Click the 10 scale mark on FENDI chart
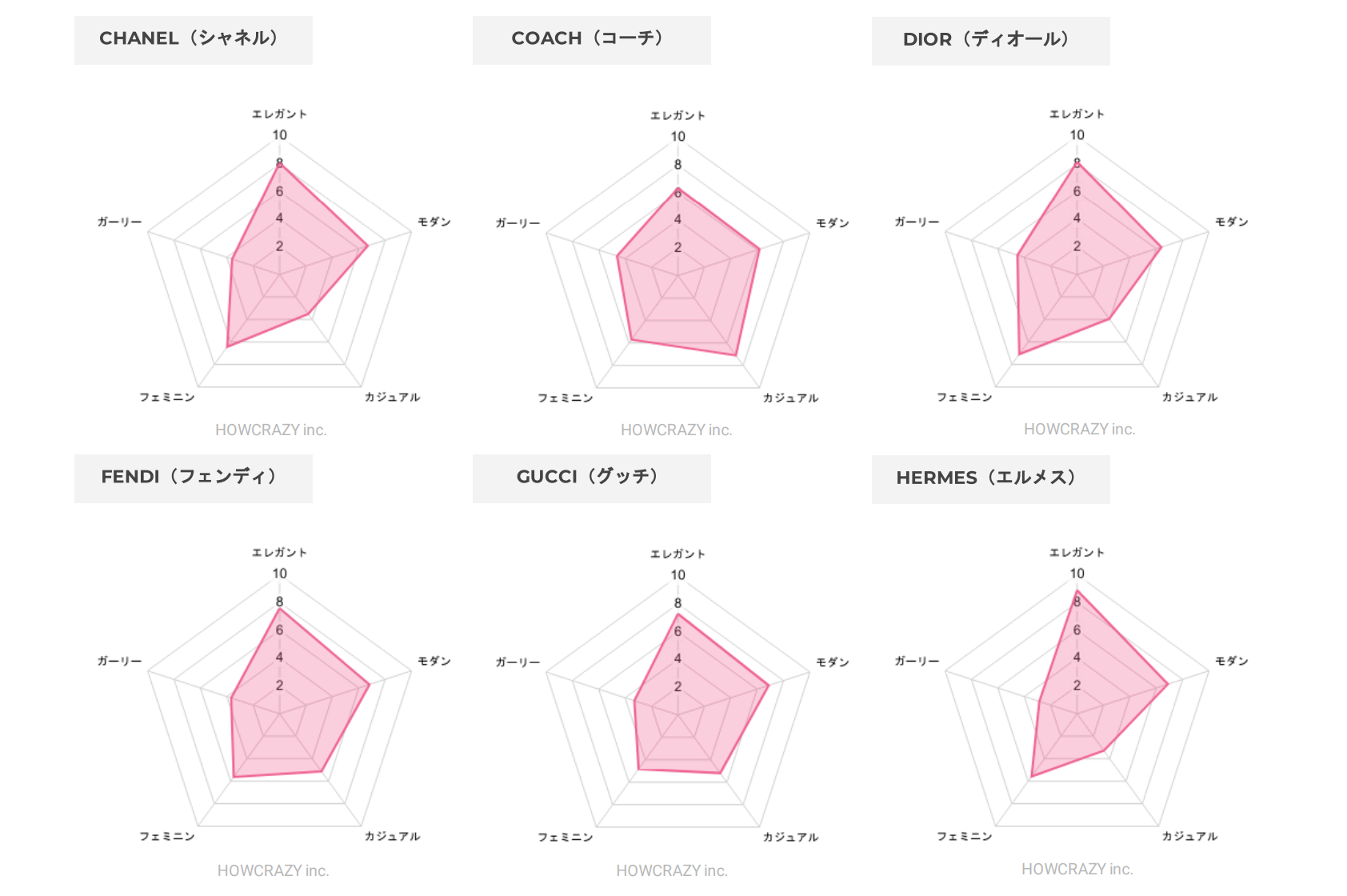The image size is (1347, 896). pyautogui.click(x=279, y=574)
